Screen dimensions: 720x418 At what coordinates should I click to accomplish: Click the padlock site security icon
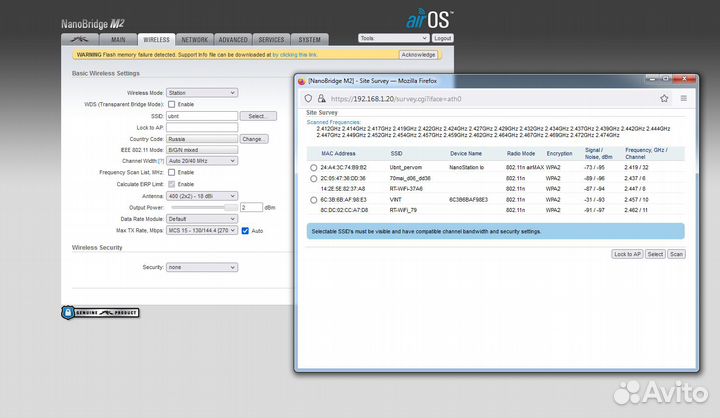(321, 98)
